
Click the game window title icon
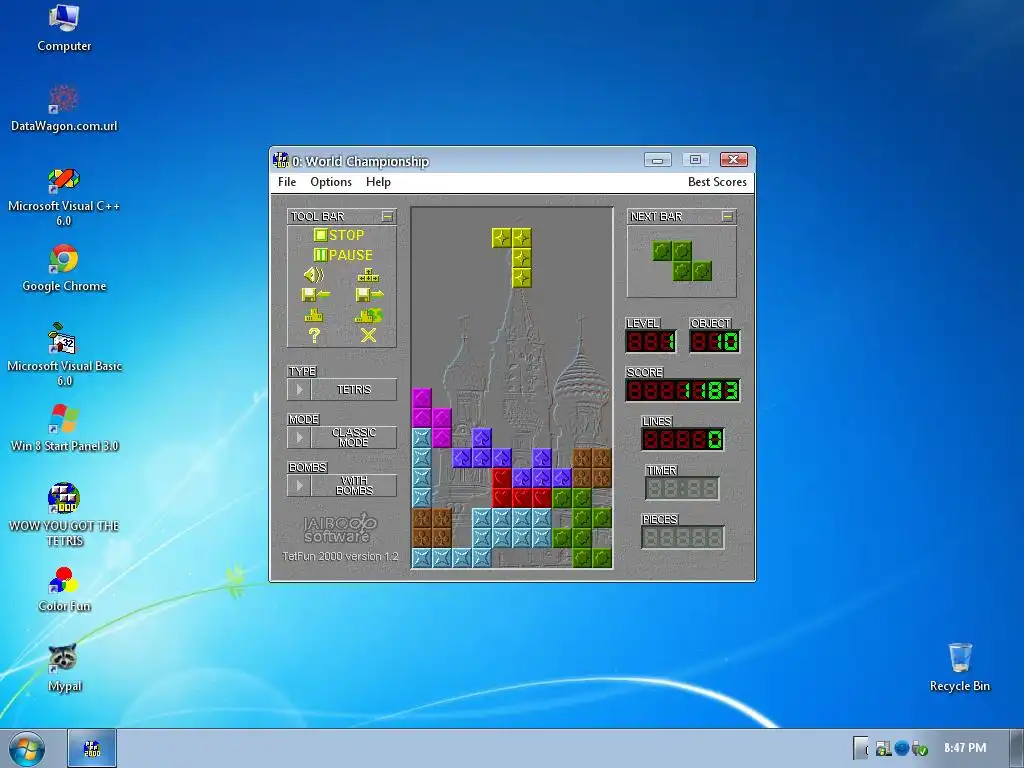coord(281,160)
